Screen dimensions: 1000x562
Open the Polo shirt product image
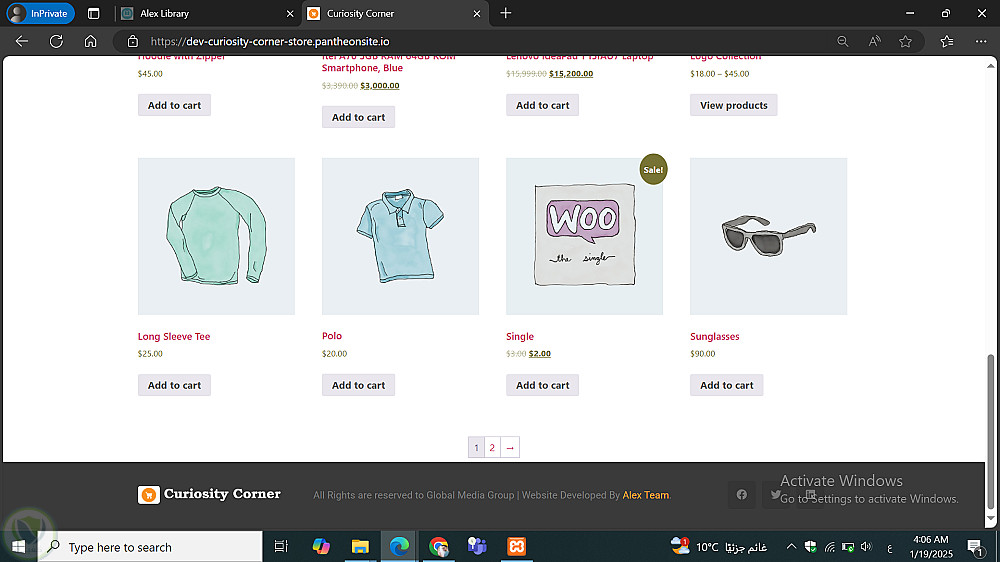[x=401, y=236]
